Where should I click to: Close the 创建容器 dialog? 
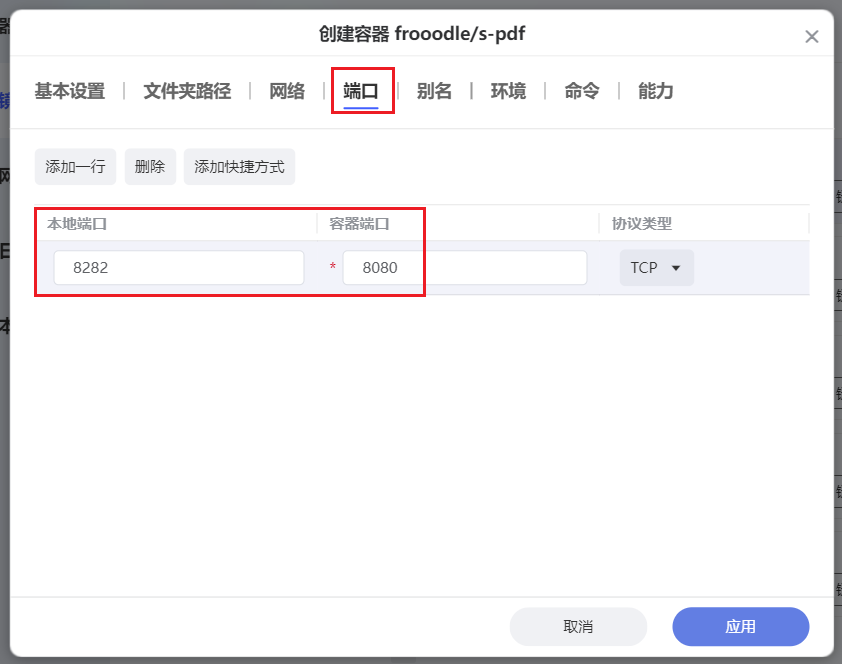(812, 37)
